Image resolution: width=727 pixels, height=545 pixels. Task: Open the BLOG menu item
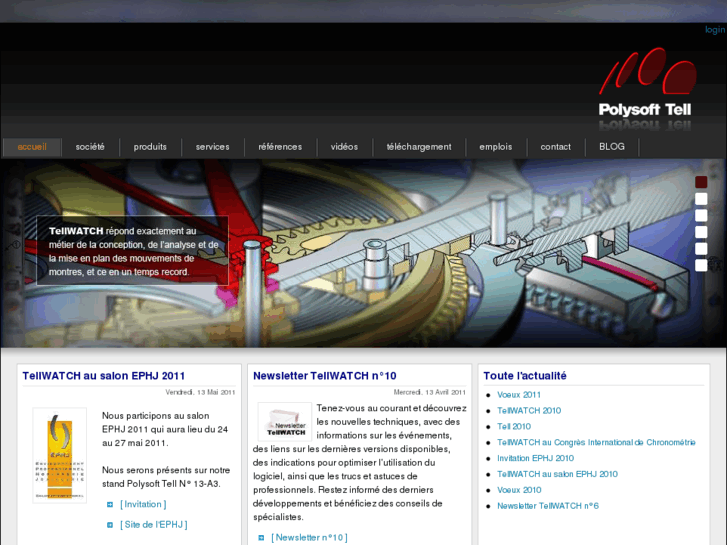point(612,147)
